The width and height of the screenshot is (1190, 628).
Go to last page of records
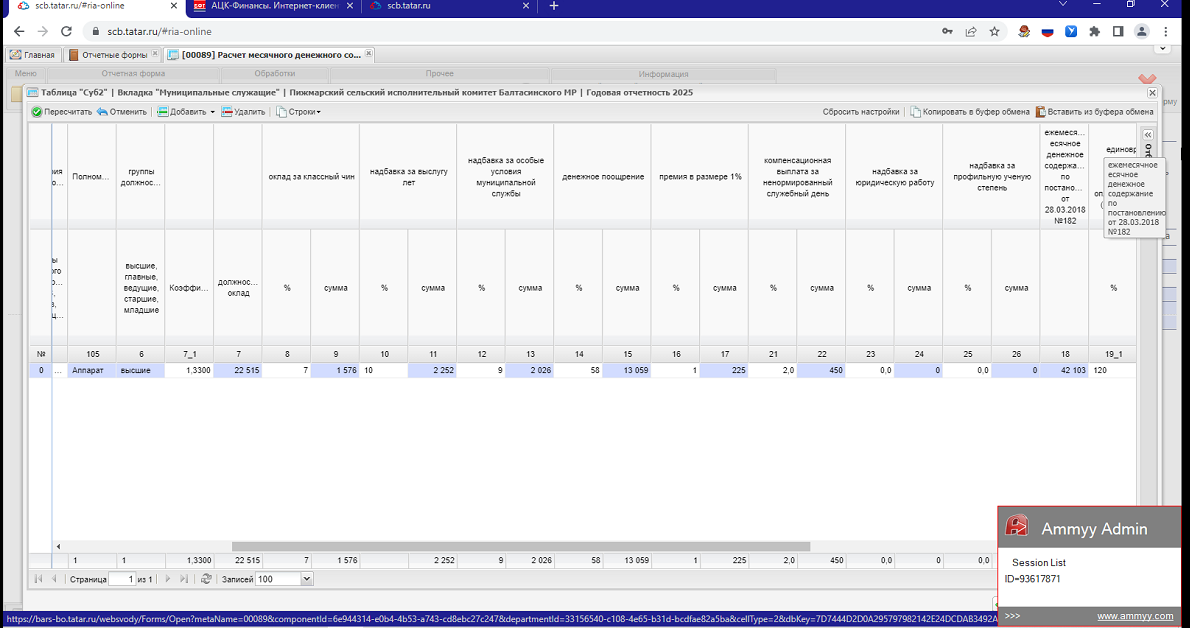pyautogui.click(x=184, y=579)
